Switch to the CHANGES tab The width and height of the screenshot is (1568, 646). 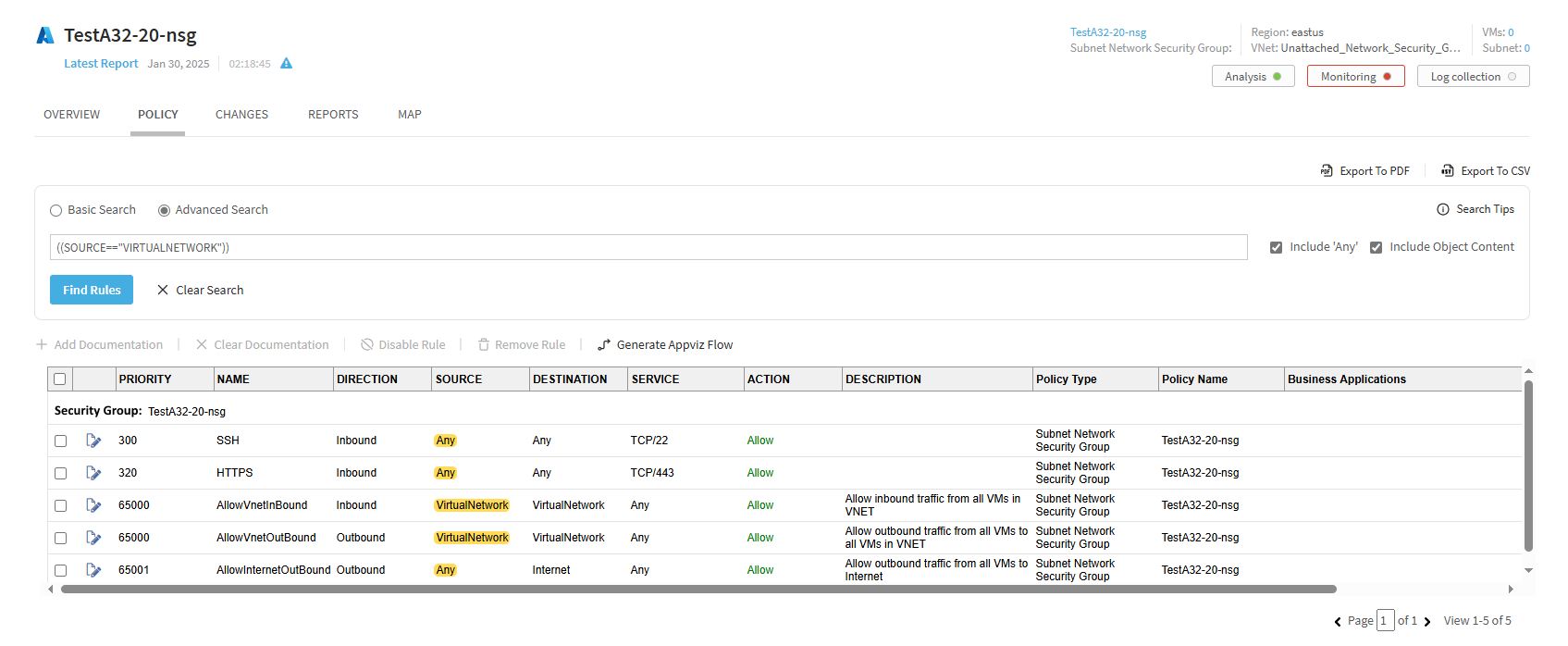(x=241, y=115)
